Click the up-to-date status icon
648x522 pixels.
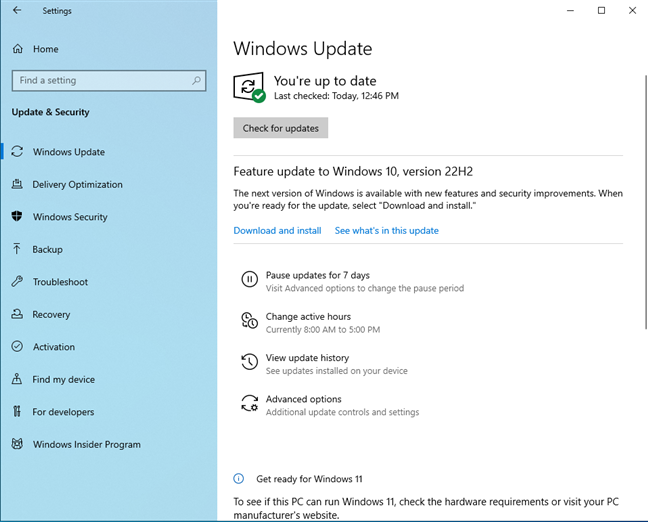click(x=249, y=87)
